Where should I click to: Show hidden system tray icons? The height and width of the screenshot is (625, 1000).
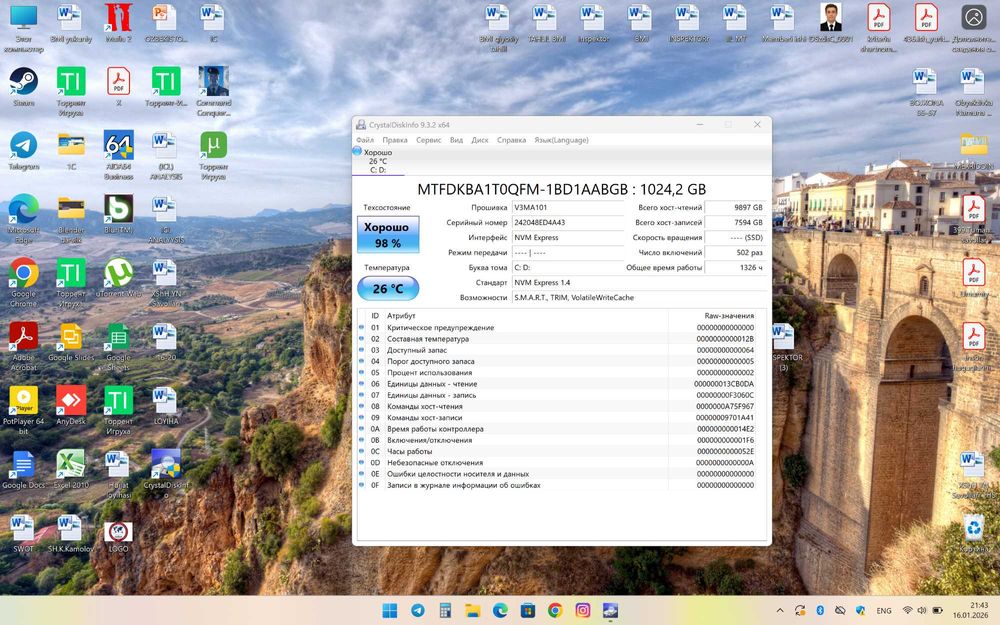click(x=780, y=610)
